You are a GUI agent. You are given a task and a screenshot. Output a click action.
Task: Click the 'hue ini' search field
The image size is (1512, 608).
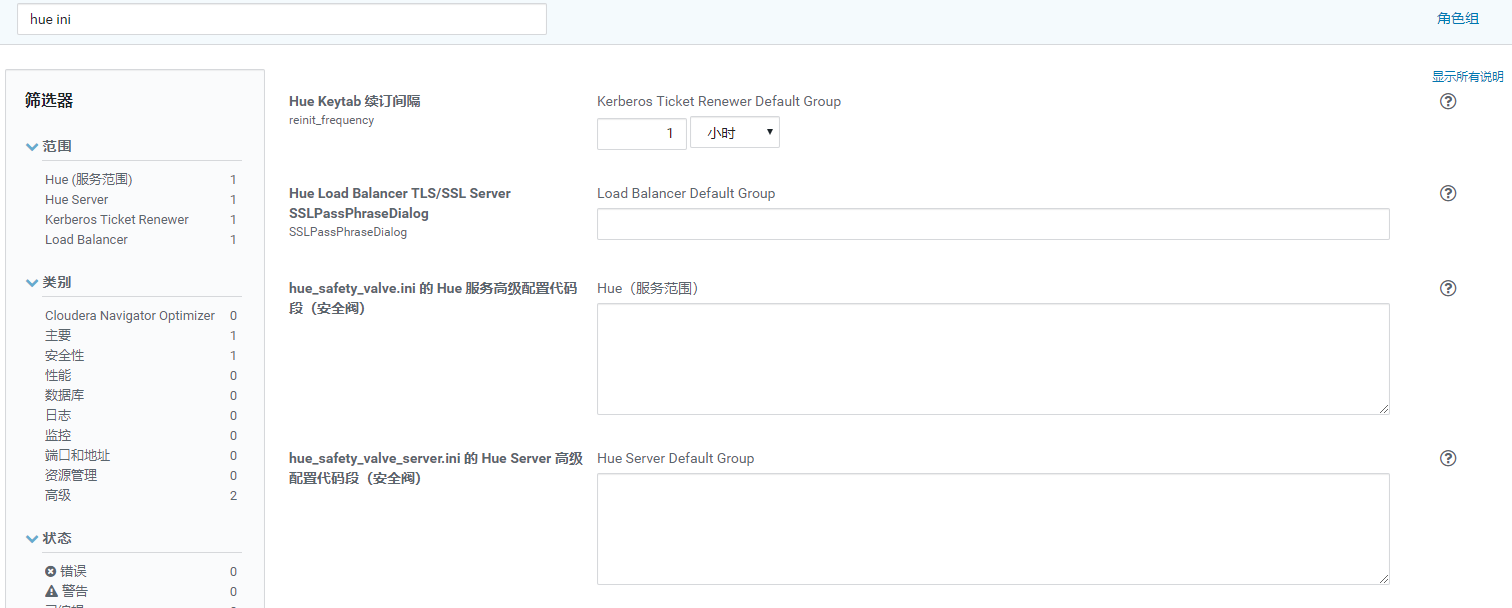coord(282,19)
